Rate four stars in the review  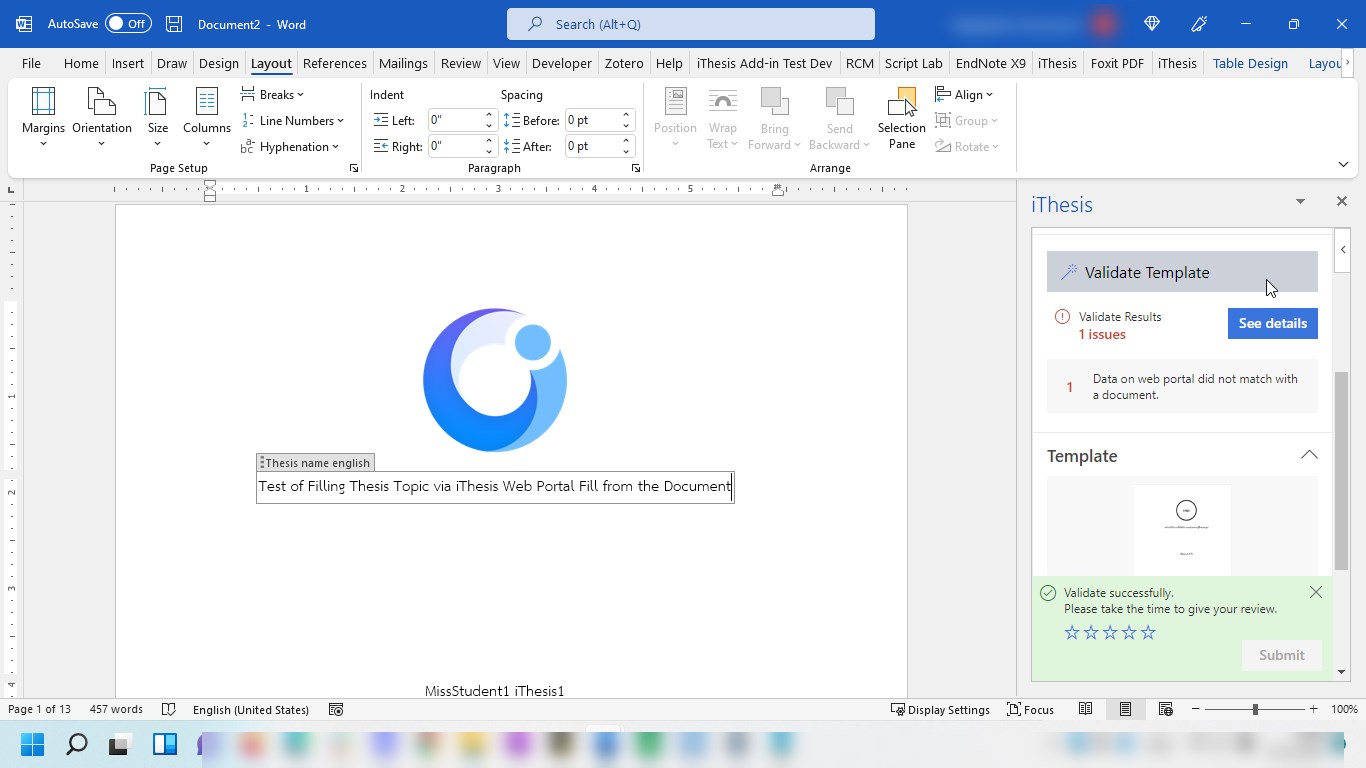pos(1129,633)
